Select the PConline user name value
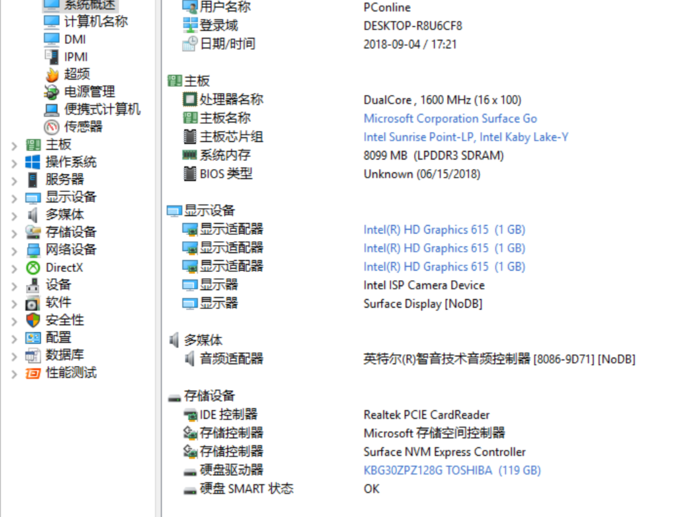Screen dimensions: 700x517 (387, 7)
